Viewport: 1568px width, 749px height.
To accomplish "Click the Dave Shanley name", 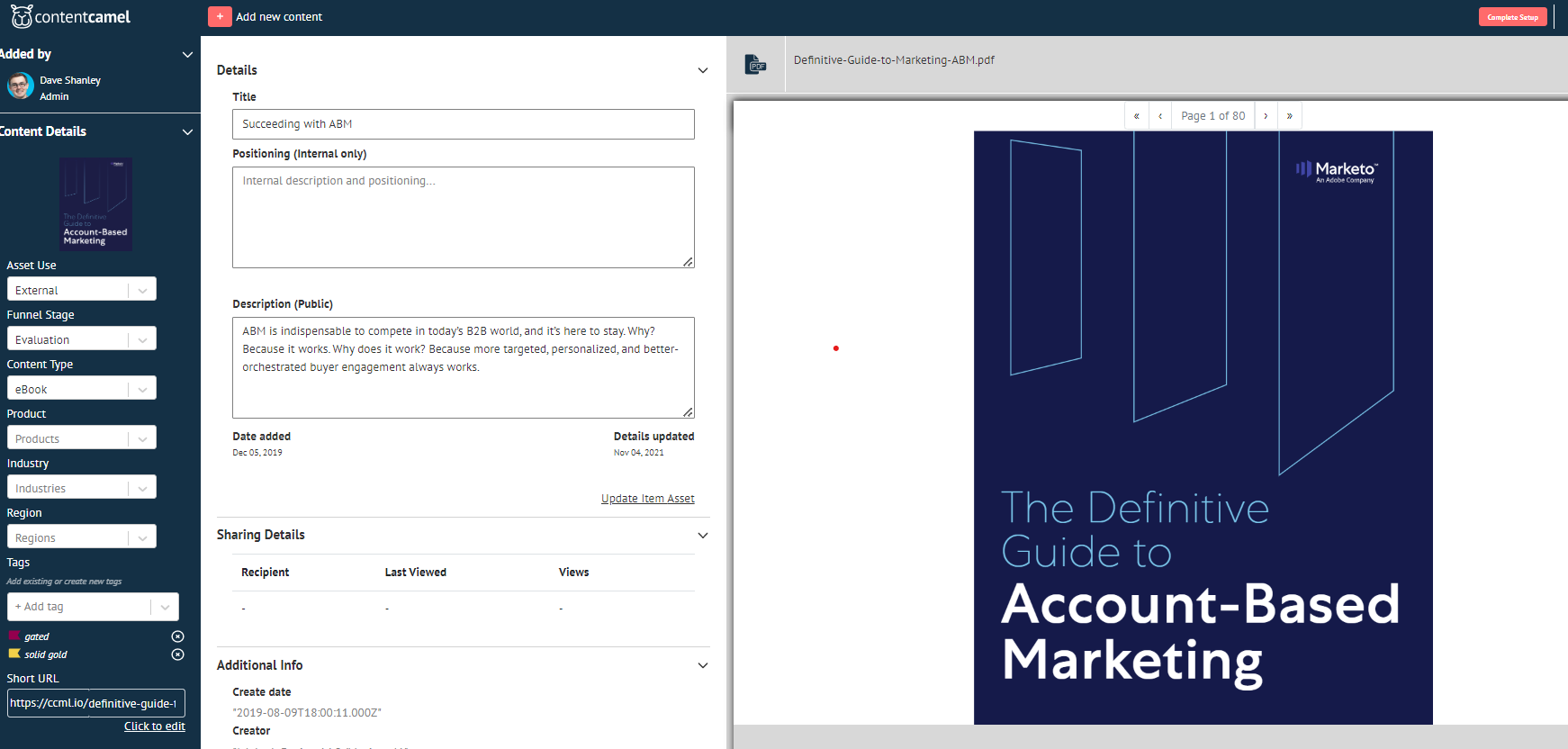I will tap(70, 80).
